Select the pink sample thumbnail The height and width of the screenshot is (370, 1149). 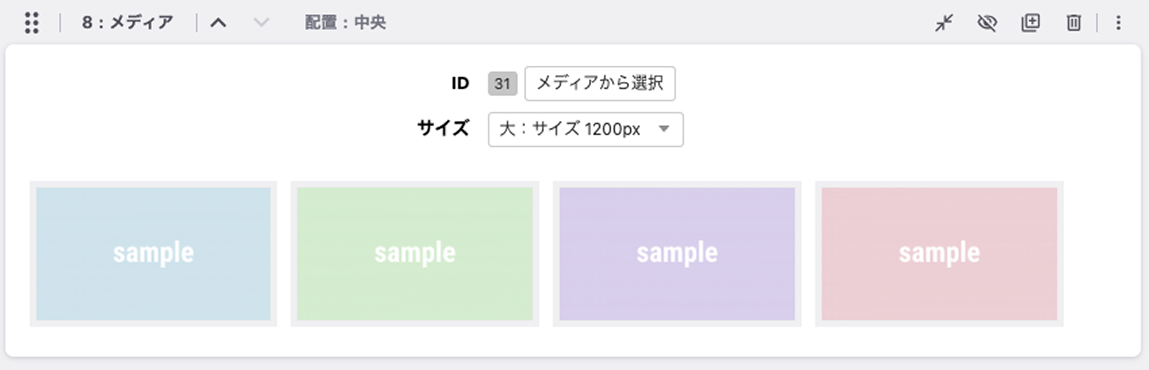[x=939, y=254]
